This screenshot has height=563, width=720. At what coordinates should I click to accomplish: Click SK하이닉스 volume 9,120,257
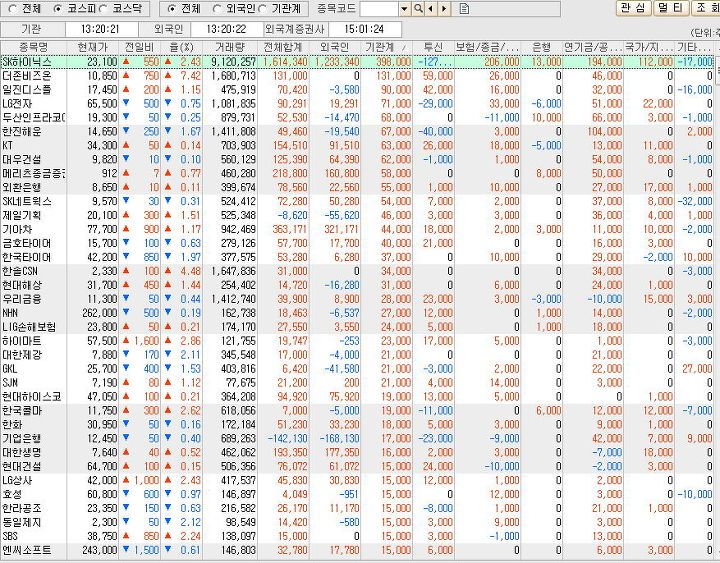coord(233,62)
